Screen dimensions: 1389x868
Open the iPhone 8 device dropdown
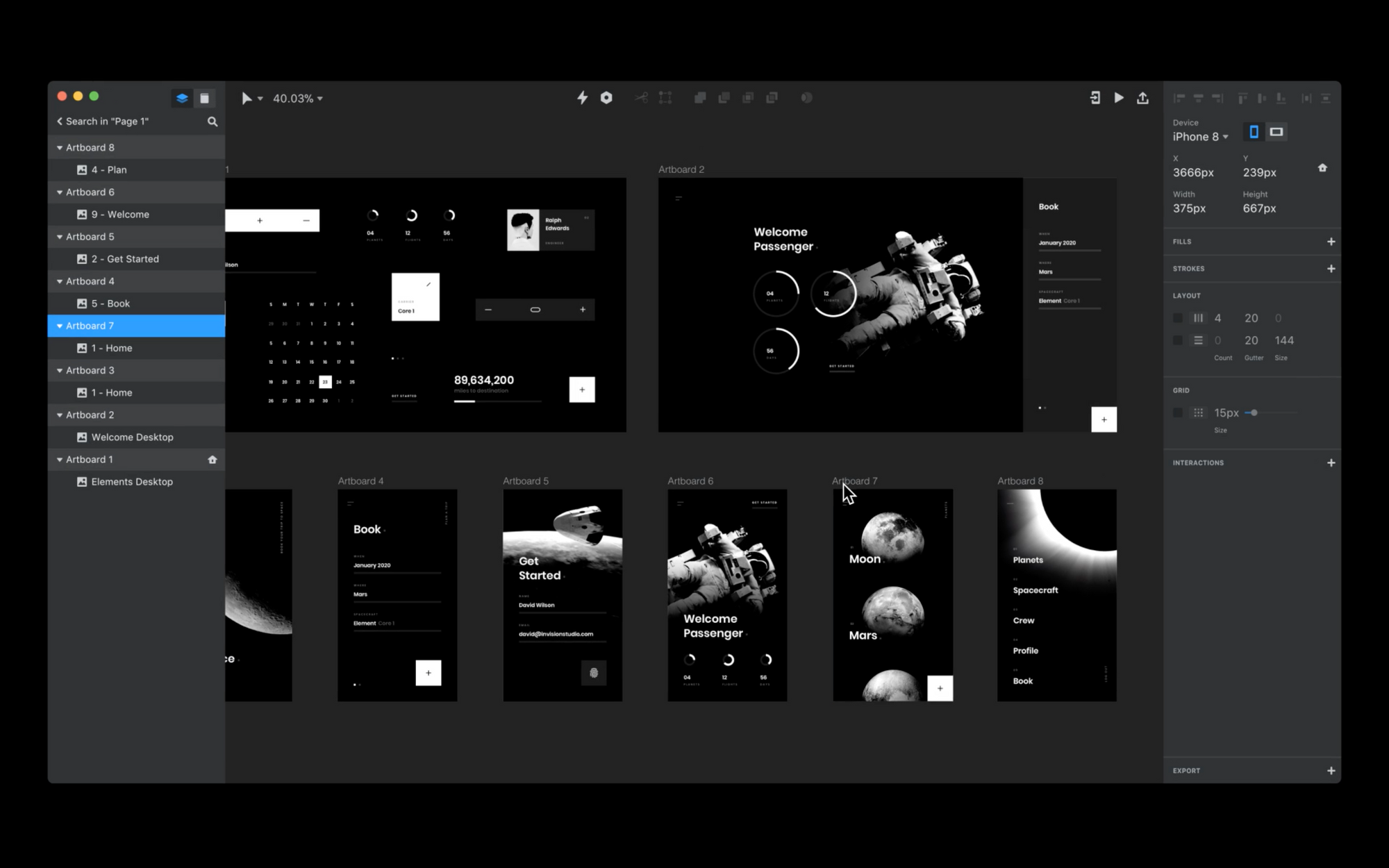coord(1201,137)
